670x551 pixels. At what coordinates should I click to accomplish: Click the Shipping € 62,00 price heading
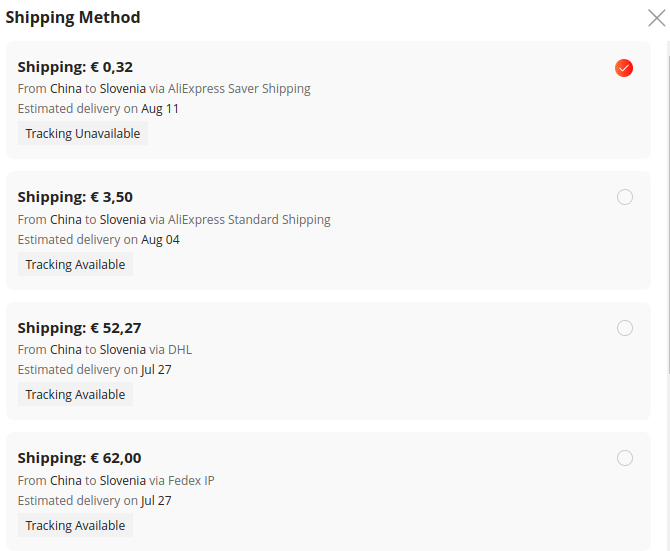click(x=79, y=458)
